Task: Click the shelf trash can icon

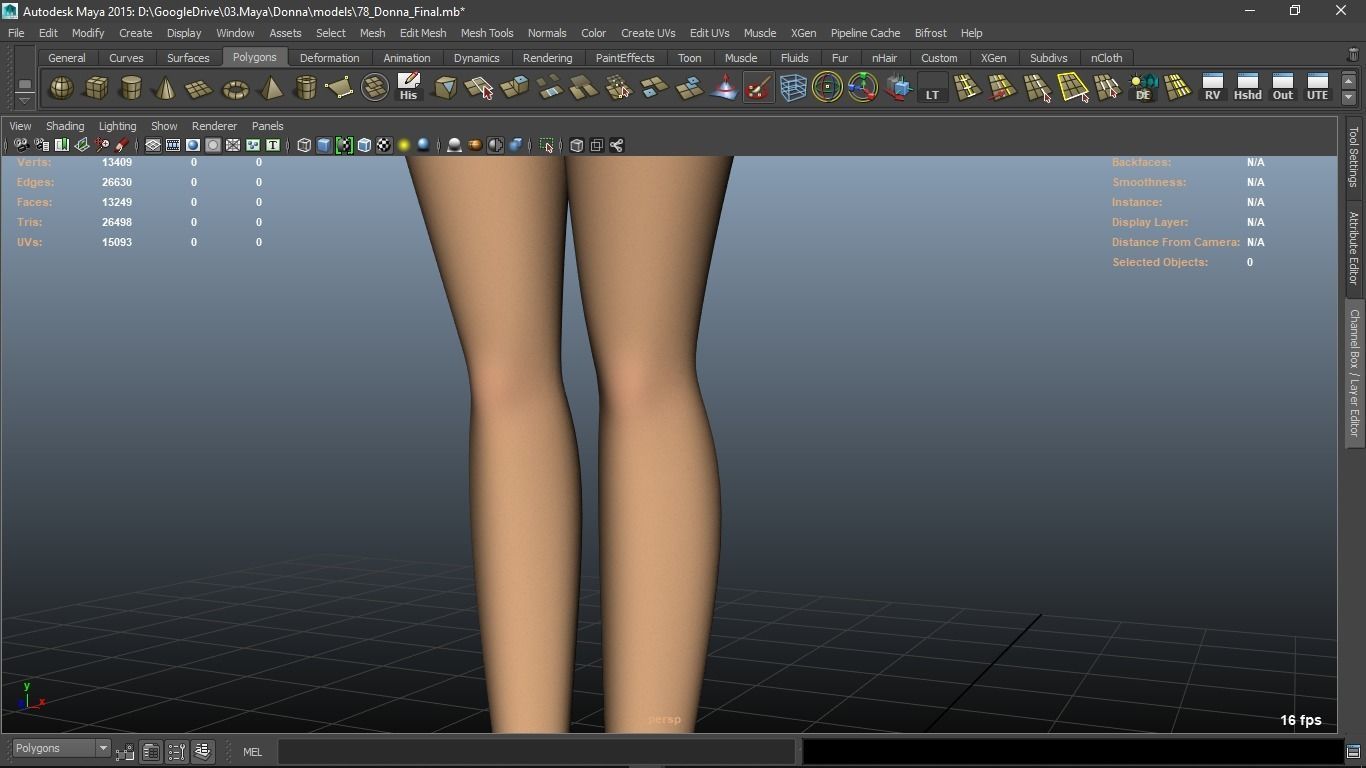Action: [1354, 56]
